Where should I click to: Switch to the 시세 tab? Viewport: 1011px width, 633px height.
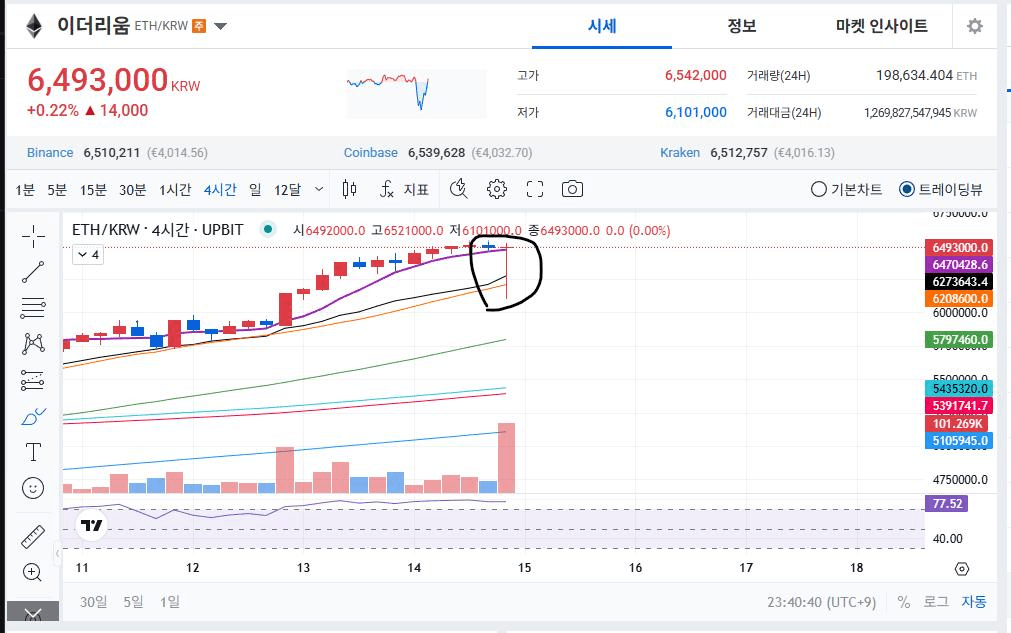point(602,26)
